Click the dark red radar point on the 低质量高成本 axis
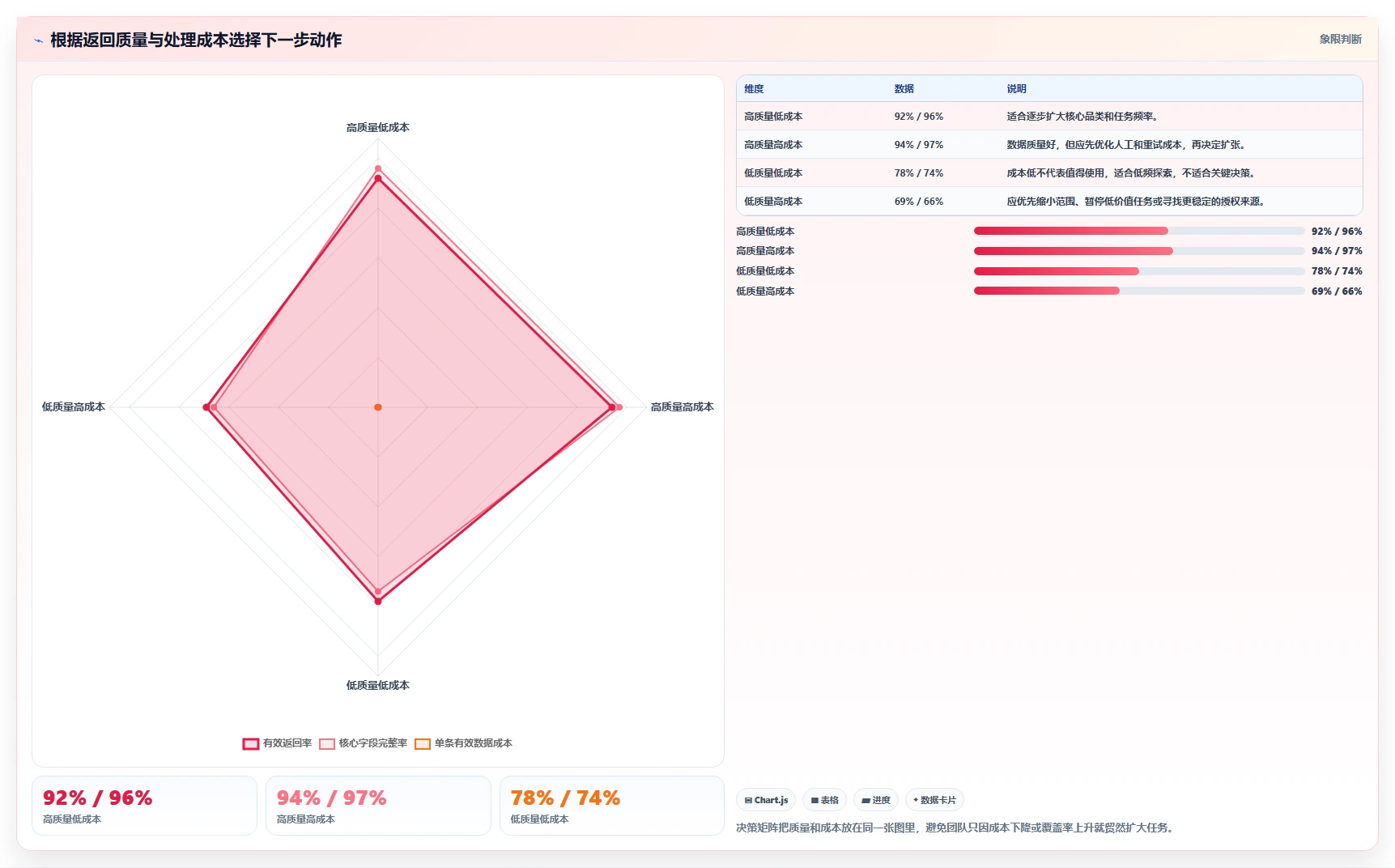The height and width of the screenshot is (868, 1395). click(206, 407)
